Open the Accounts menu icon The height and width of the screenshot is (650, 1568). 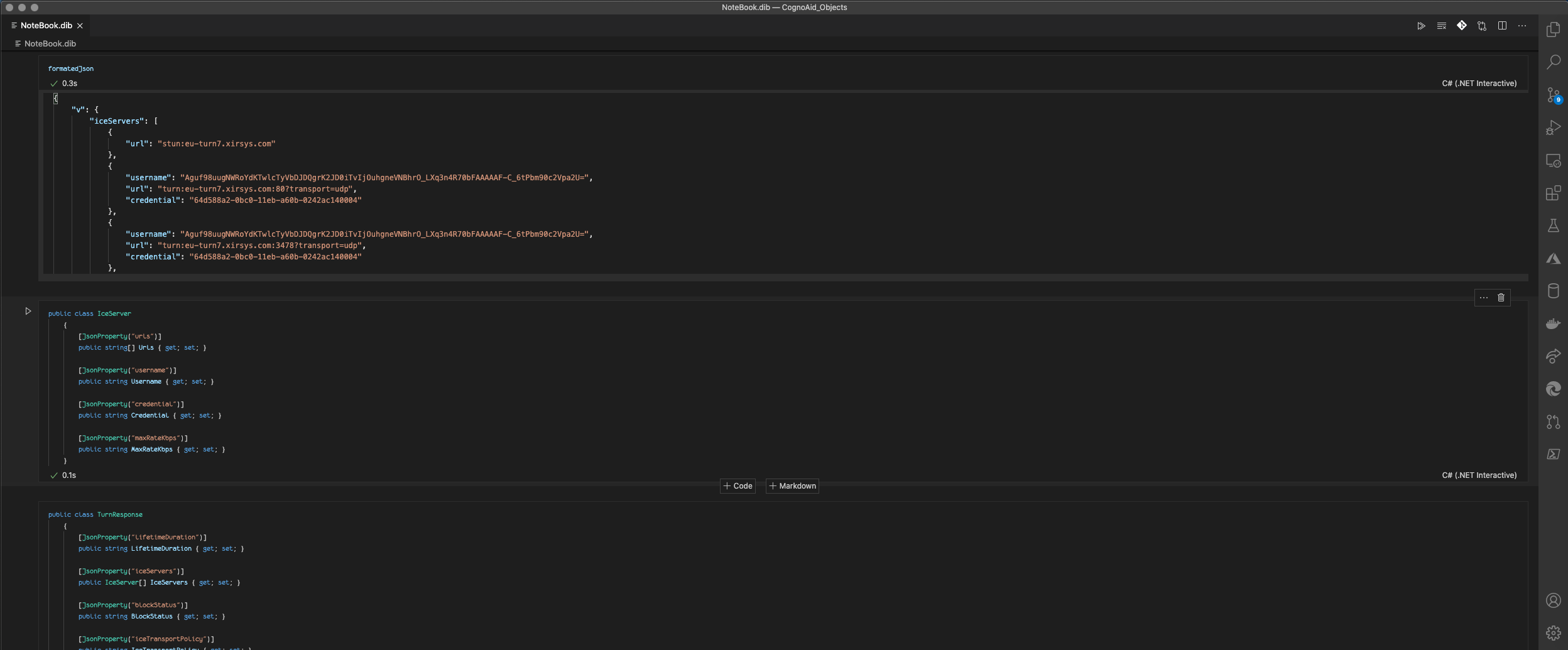(1552, 600)
